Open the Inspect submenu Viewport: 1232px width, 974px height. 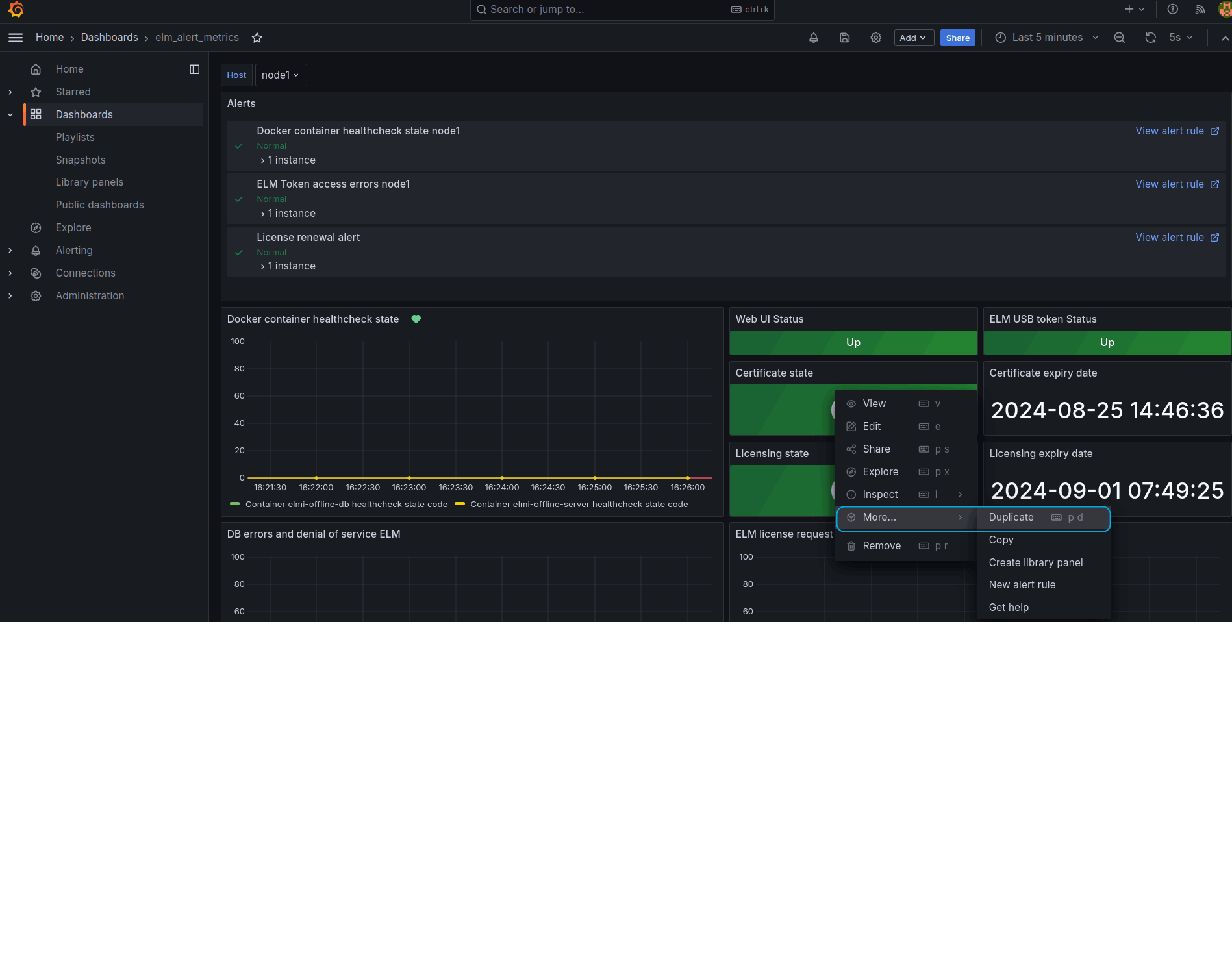(x=905, y=495)
